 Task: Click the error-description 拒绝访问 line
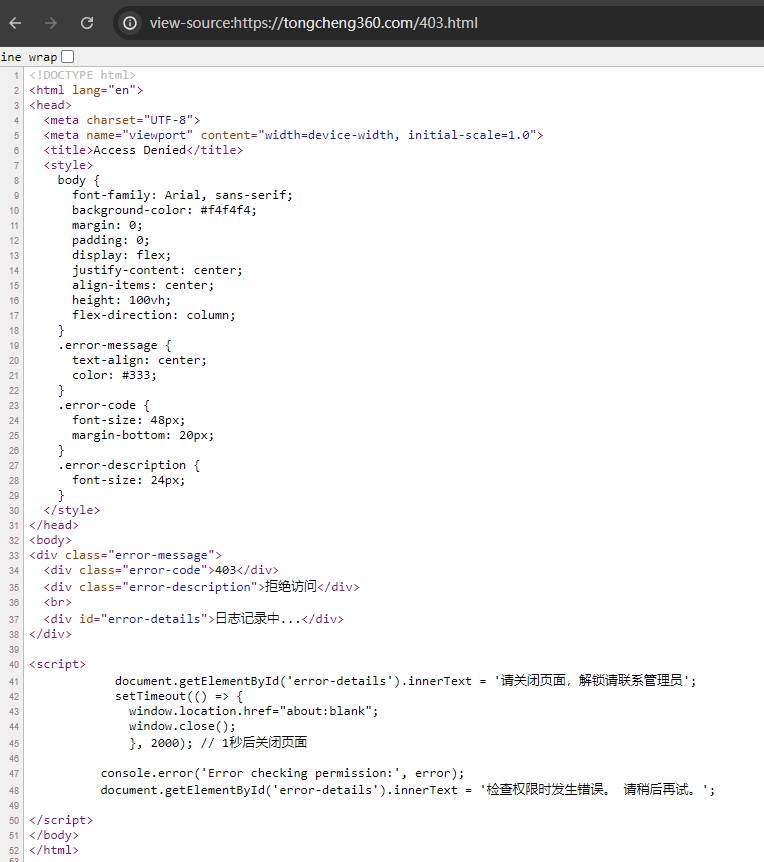coord(202,587)
